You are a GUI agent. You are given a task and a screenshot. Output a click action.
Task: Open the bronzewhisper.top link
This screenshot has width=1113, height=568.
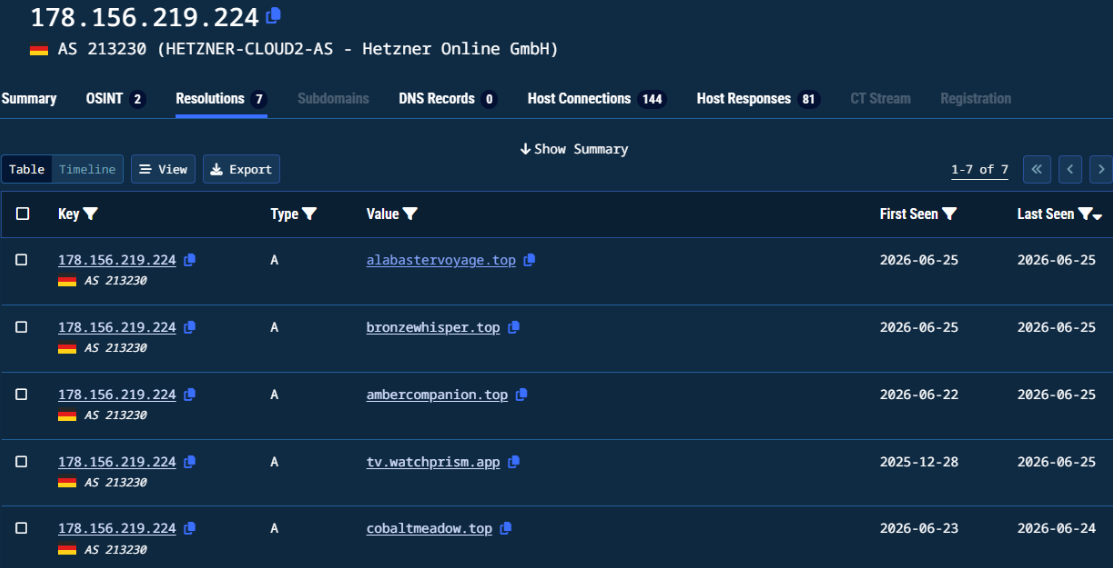point(433,327)
